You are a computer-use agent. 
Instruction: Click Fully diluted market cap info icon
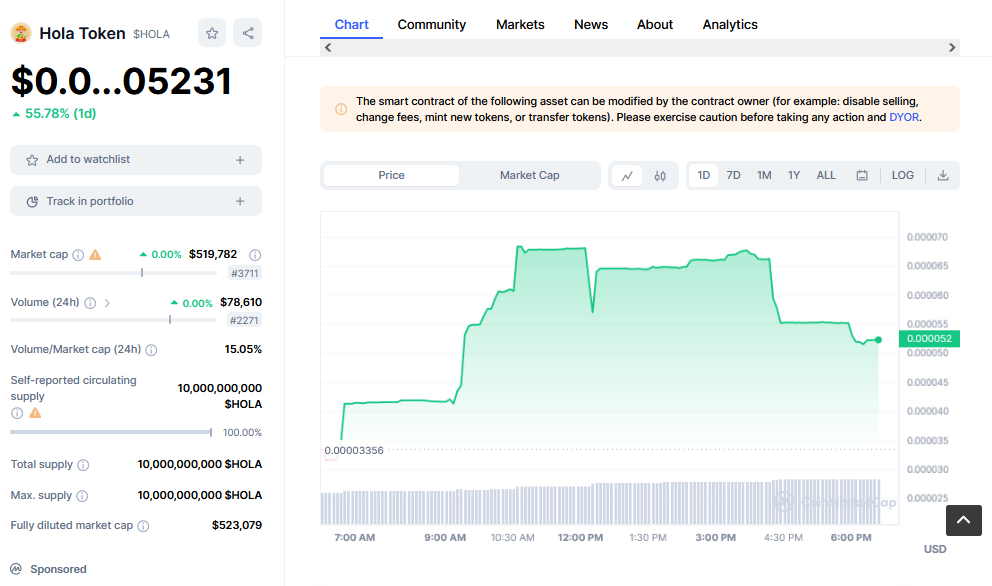[144, 526]
